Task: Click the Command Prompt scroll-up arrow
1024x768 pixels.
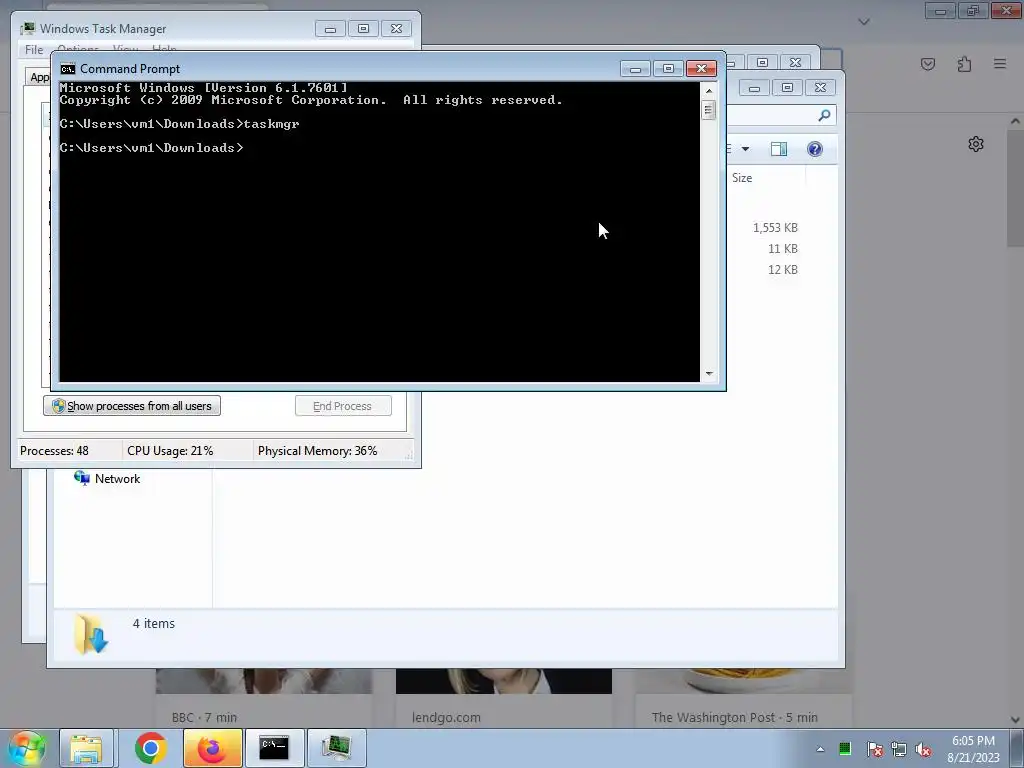Action: [709, 91]
